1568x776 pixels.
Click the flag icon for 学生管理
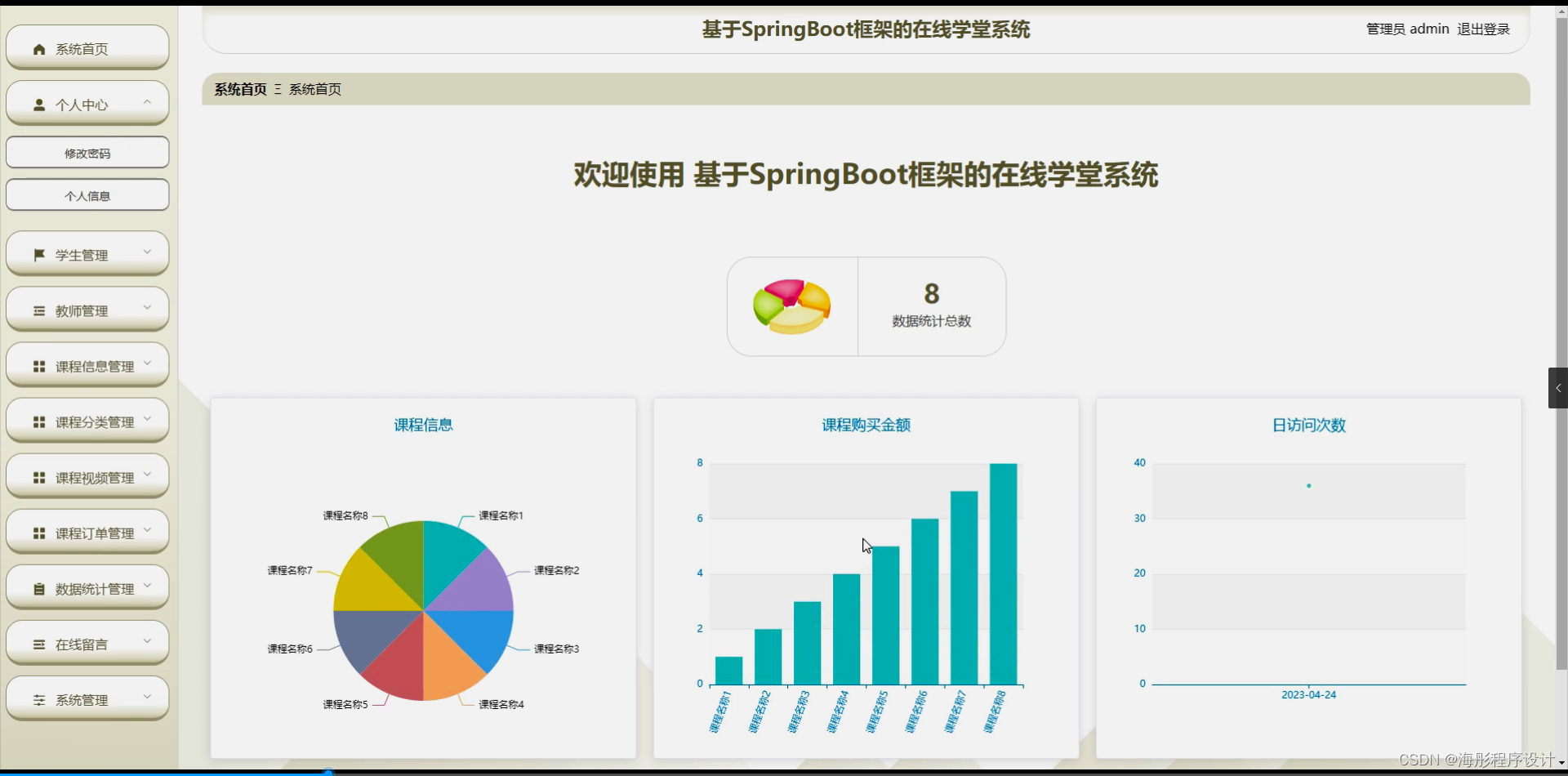[38, 255]
